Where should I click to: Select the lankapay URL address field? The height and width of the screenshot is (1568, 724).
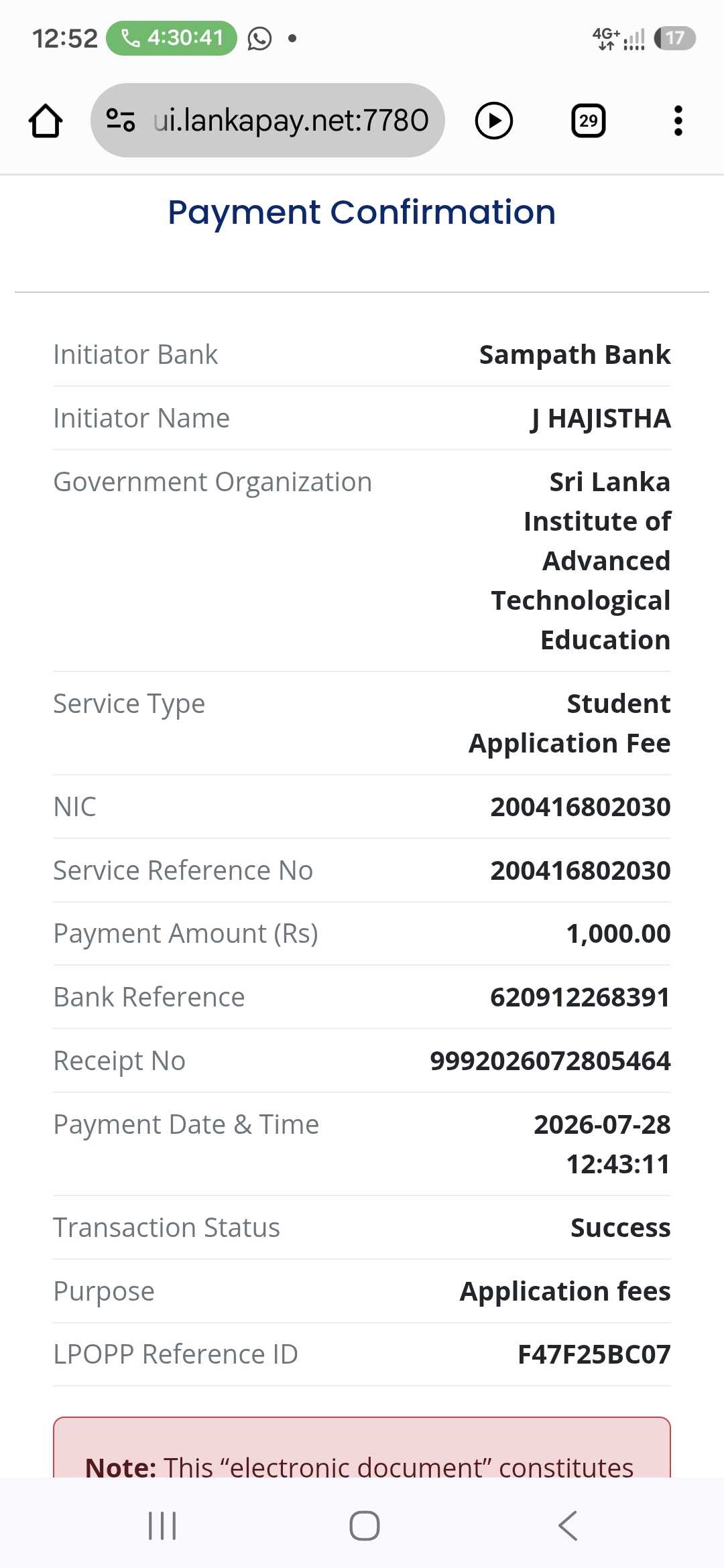pyautogui.click(x=267, y=121)
